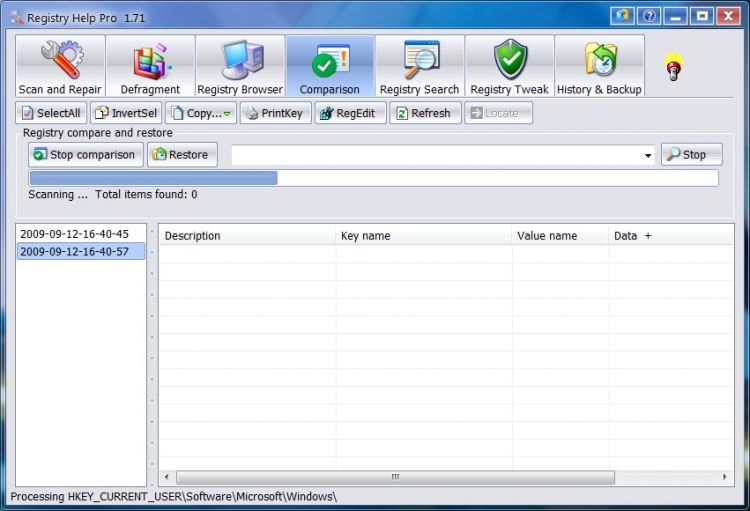The height and width of the screenshot is (511, 750).
Task: Click the red lamp icon
Action: click(x=673, y=67)
